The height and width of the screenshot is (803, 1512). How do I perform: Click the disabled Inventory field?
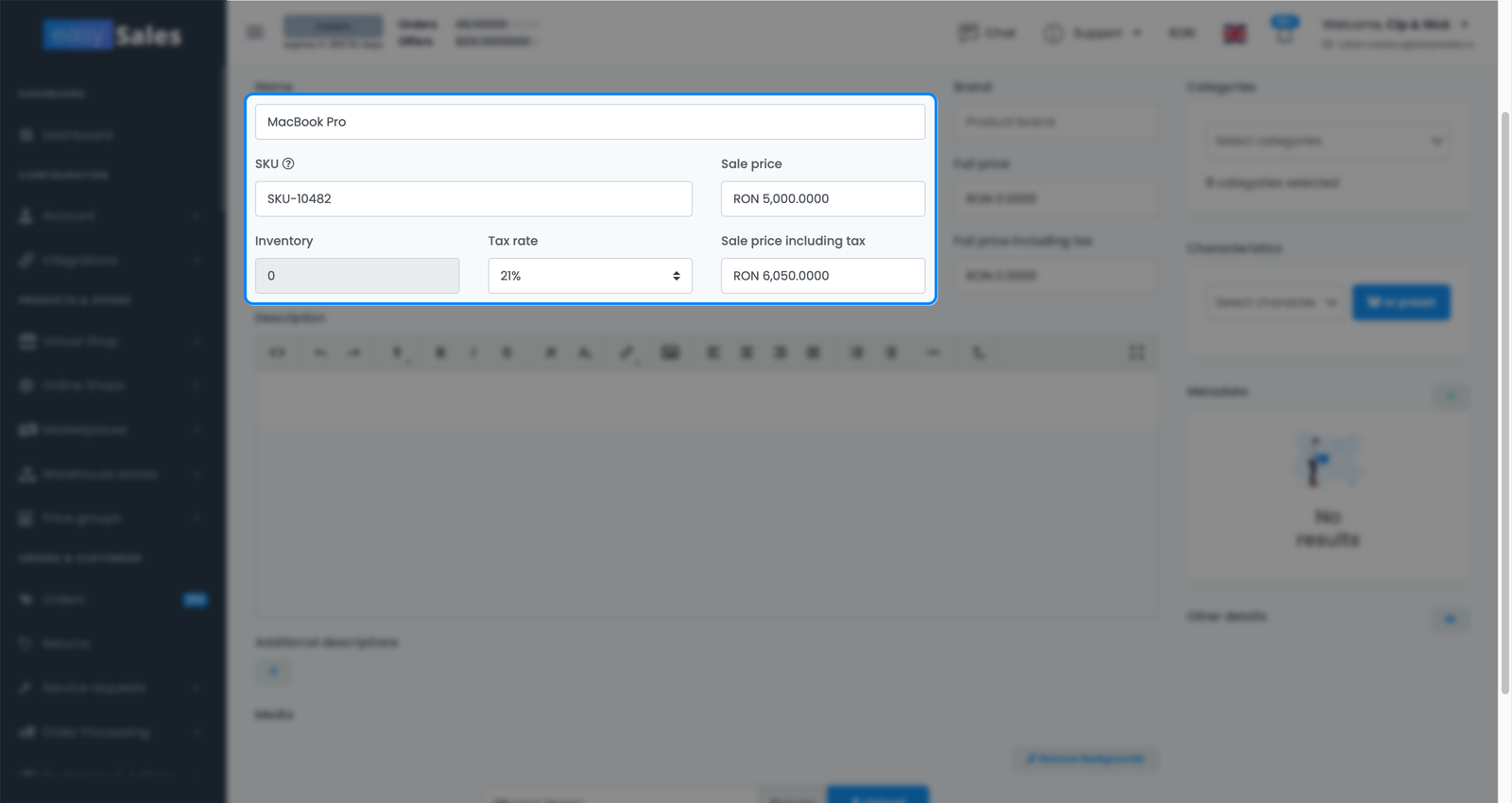click(x=357, y=276)
